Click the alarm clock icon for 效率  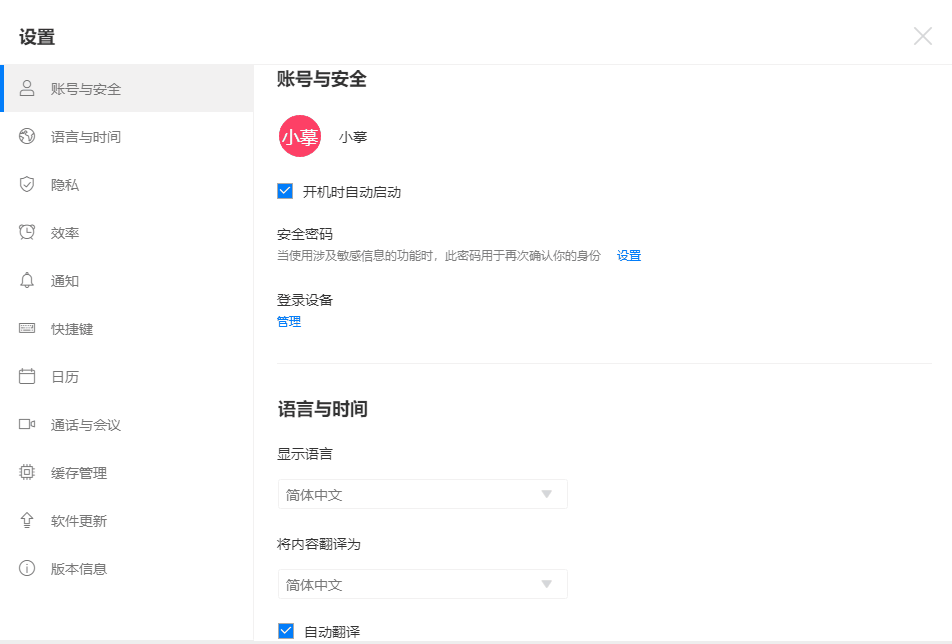[27, 232]
